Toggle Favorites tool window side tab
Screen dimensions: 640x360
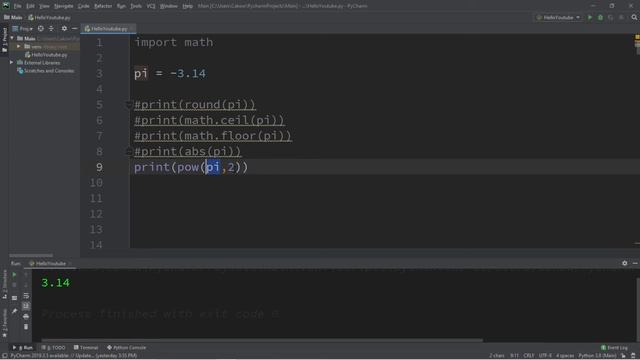[x=4, y=323]
